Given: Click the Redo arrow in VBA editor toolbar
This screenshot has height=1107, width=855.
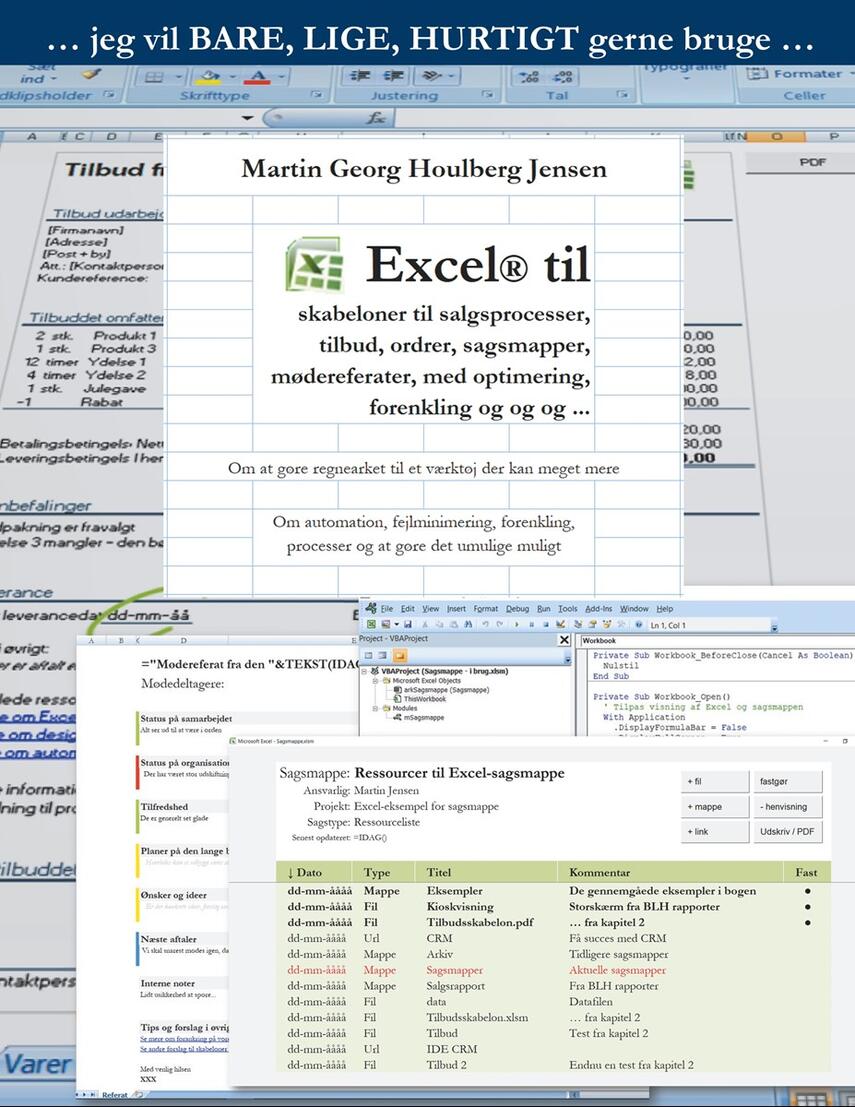Looking at the screenshot, I should tap(499, 624).
